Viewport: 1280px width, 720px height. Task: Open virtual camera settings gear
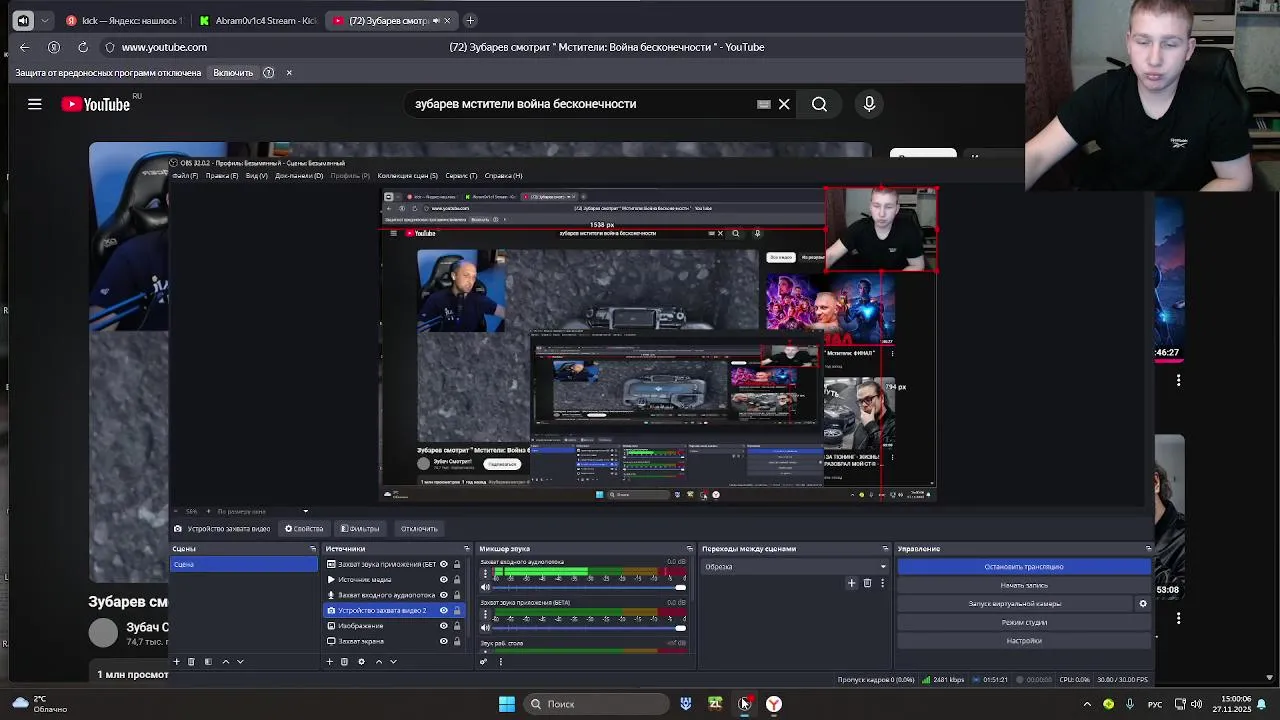1143,604
